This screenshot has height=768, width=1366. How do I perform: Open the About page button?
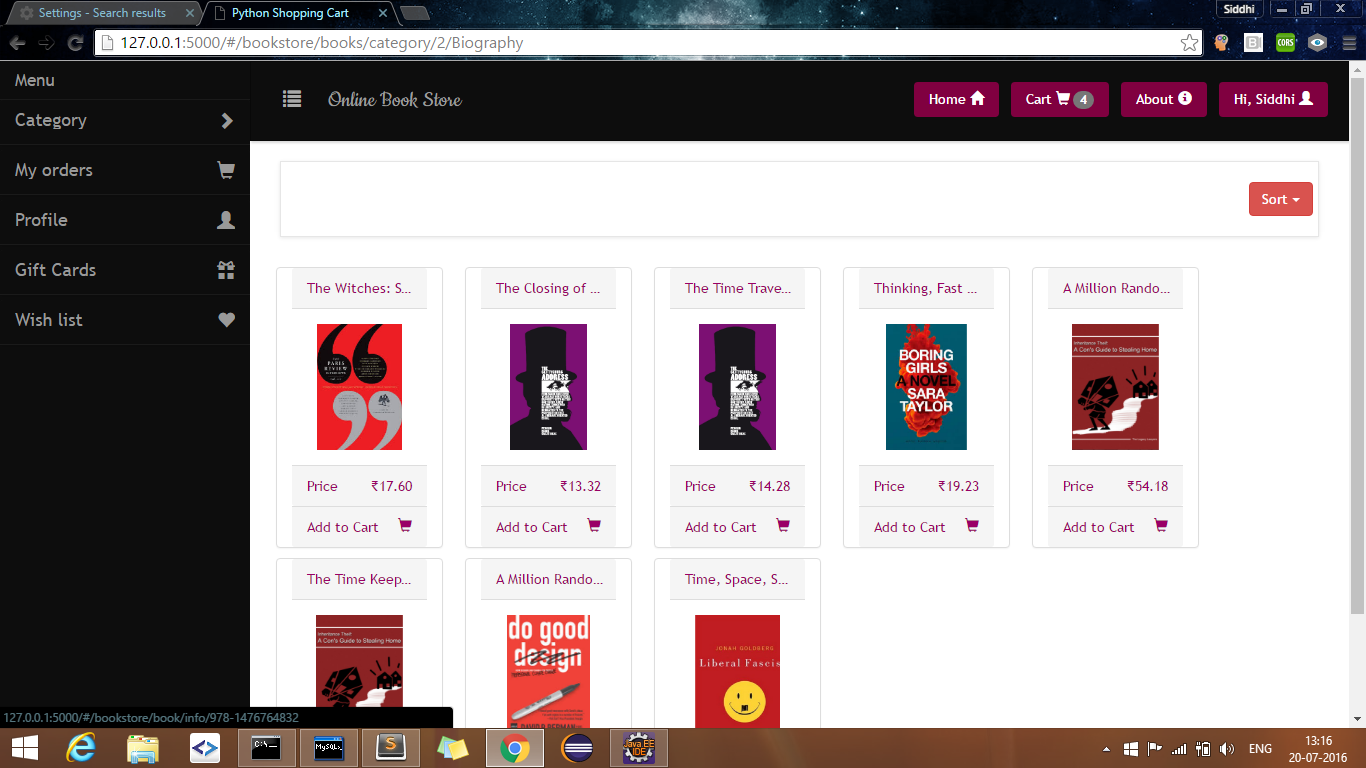1163,99
